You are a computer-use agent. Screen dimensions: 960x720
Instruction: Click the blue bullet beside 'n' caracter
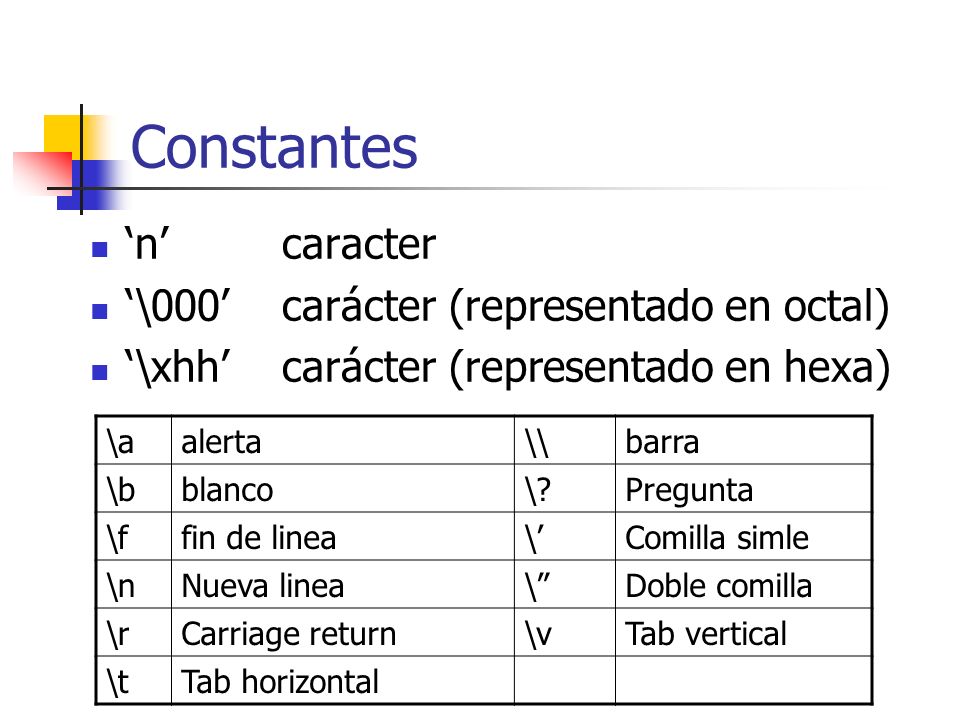pyautogui.click(x=100, y=249)
